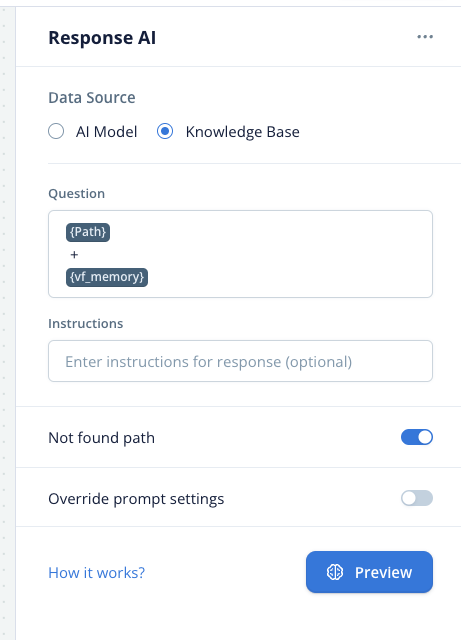This screenshot has height=640, width=461.
Task: Disable the Not found path toggle
Action: tap(417, 437)
